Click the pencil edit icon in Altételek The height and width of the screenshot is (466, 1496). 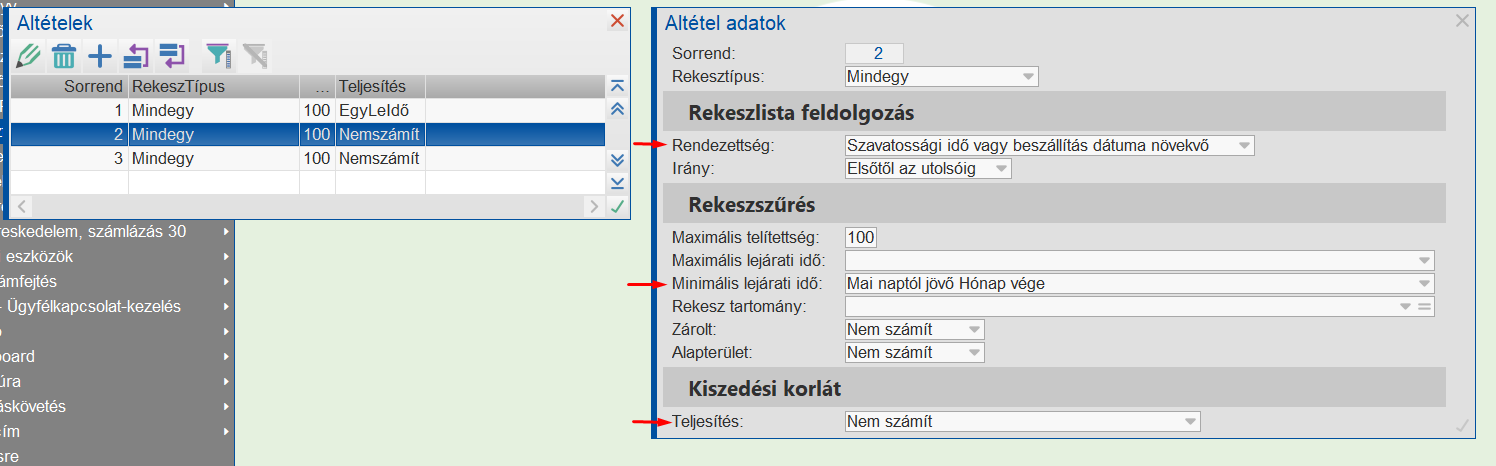[x=29, y=56]
